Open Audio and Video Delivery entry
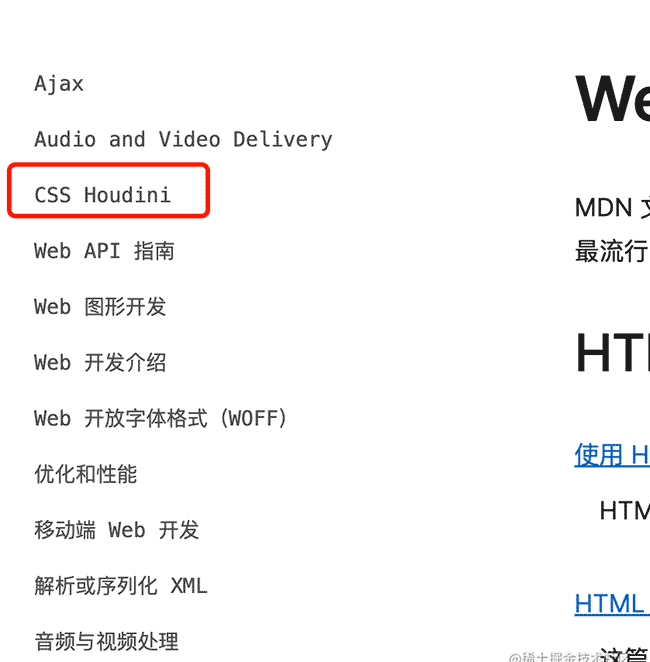650x662 pixels. (183, 139)
